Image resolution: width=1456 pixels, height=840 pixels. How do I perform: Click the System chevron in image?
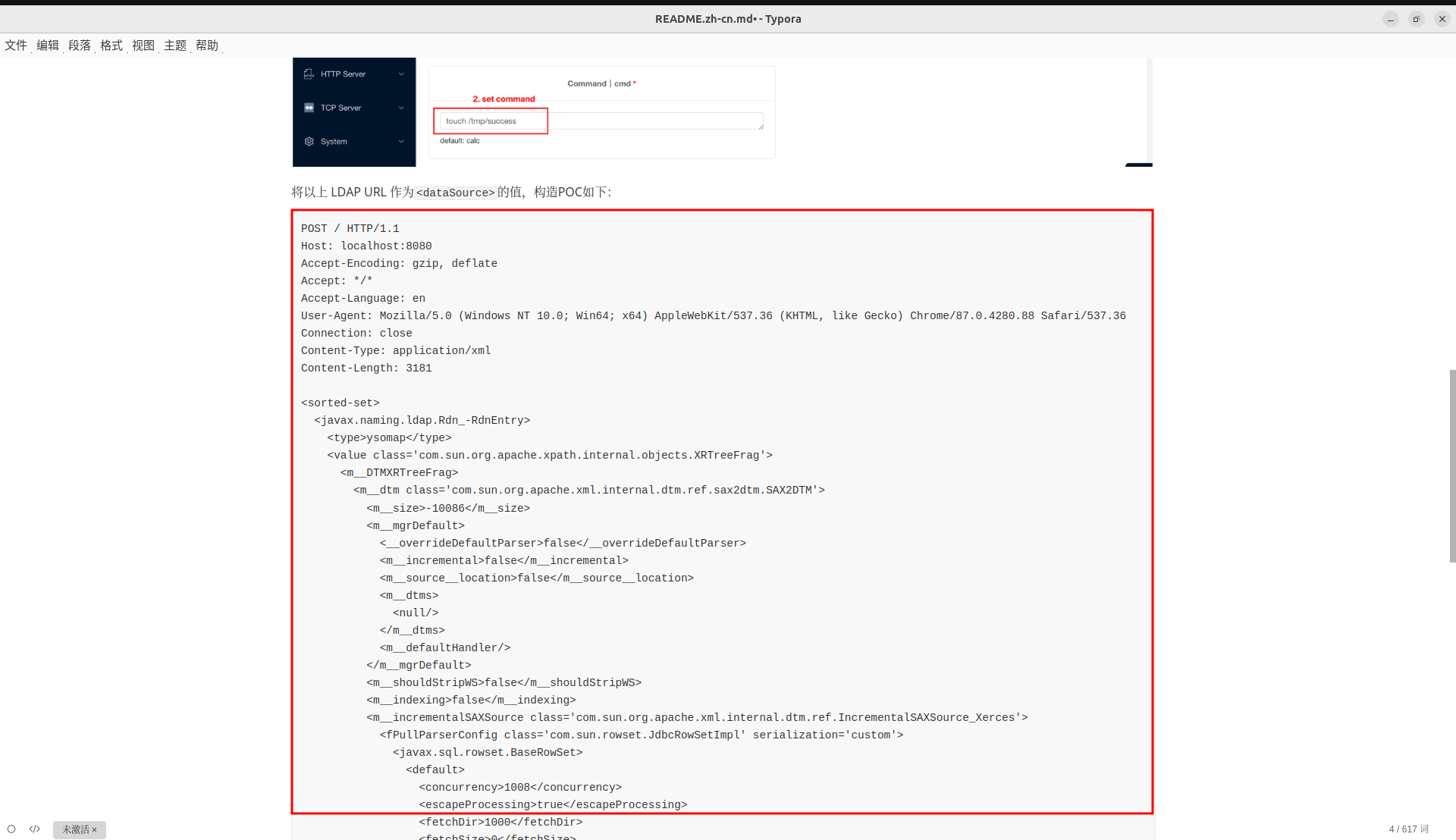click(x=401, y=142)
